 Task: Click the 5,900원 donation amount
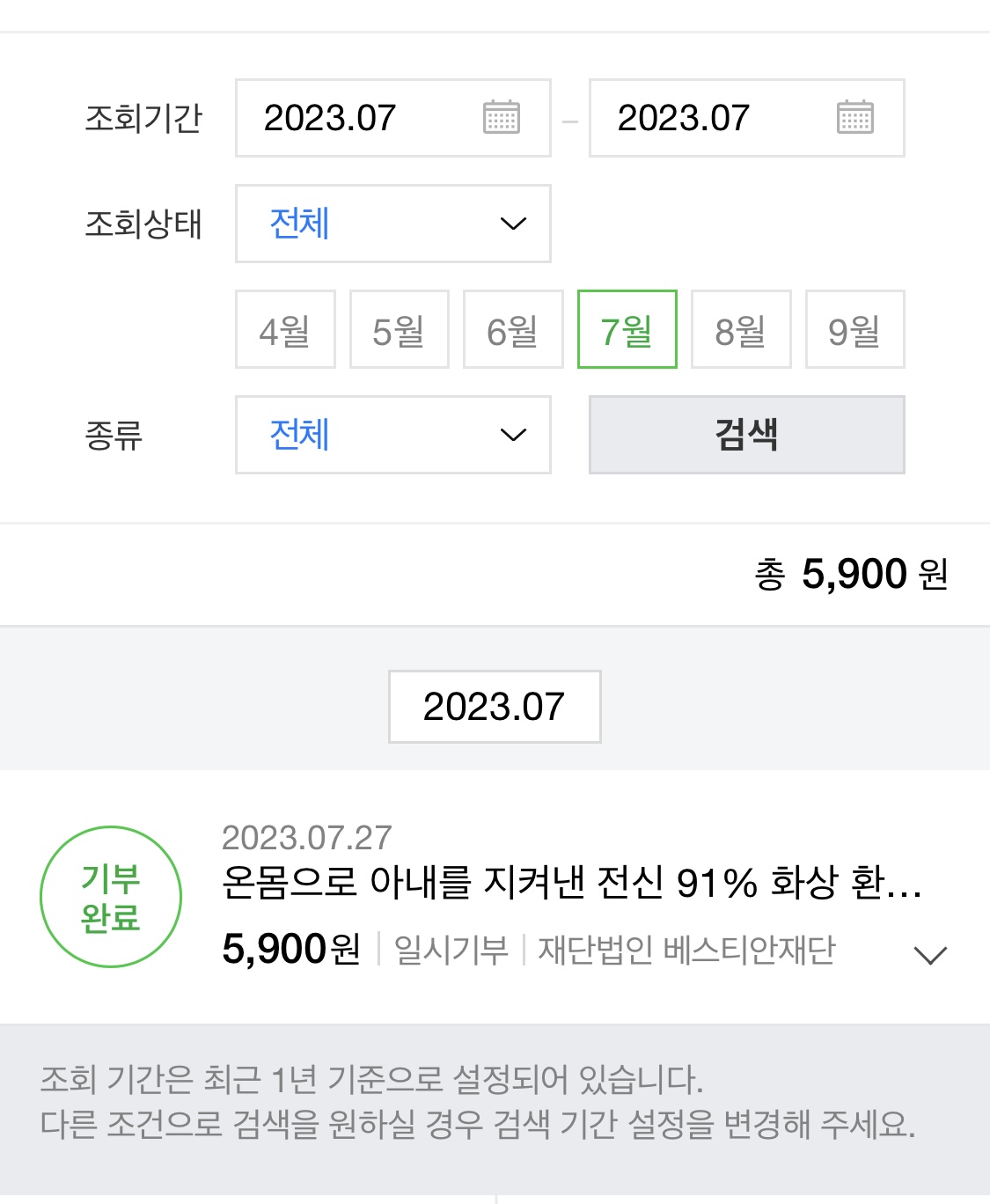(291, 950)
